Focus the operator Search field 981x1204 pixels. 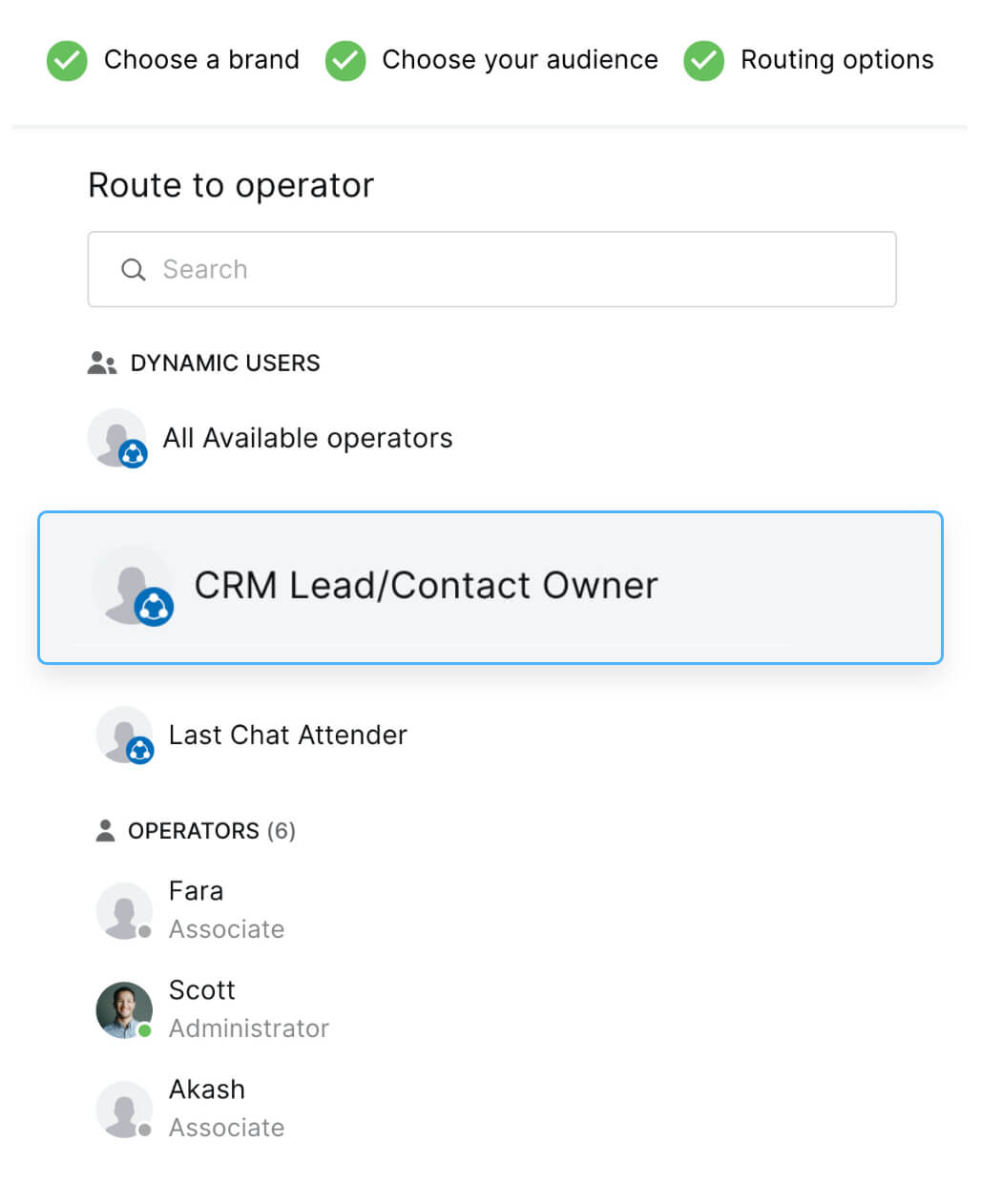(515, 270)
